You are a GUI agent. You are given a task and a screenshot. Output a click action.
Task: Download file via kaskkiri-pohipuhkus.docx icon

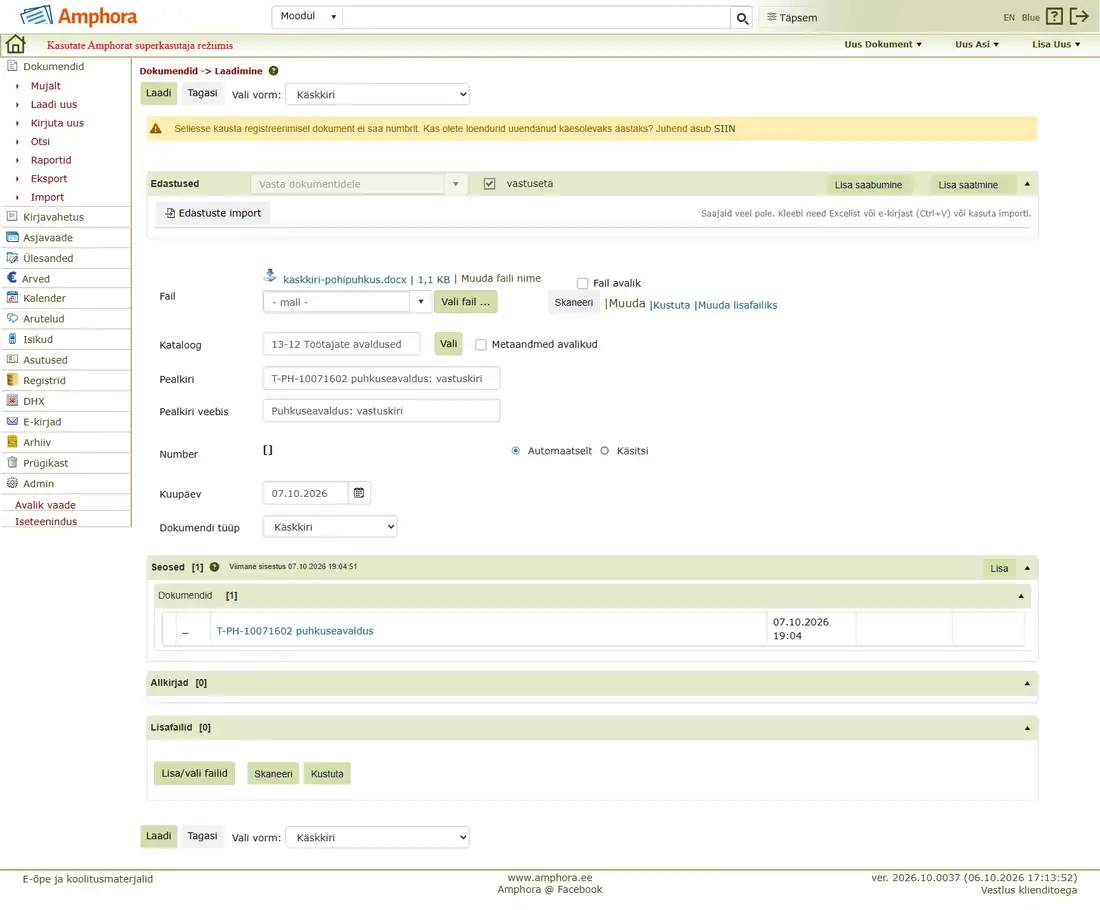click(270, 276)
